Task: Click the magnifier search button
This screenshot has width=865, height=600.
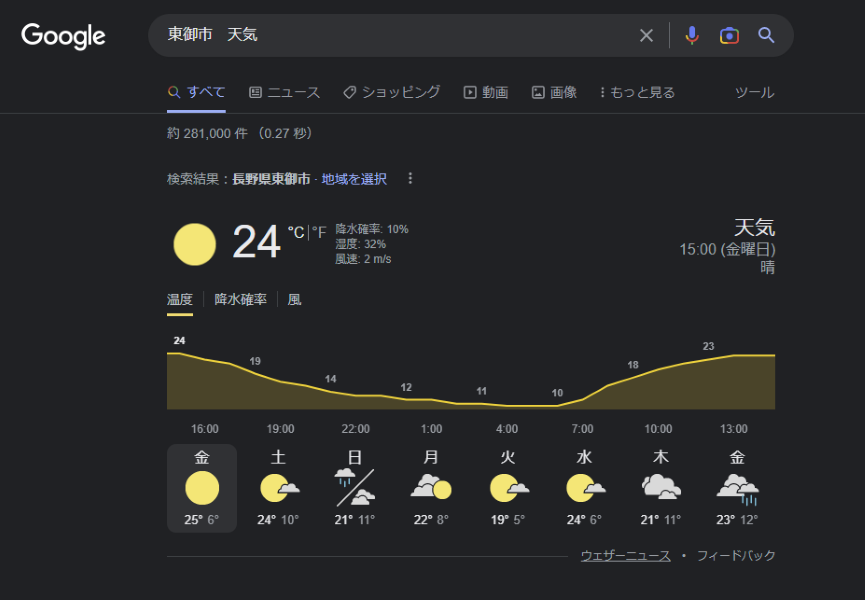Action: 767,36
